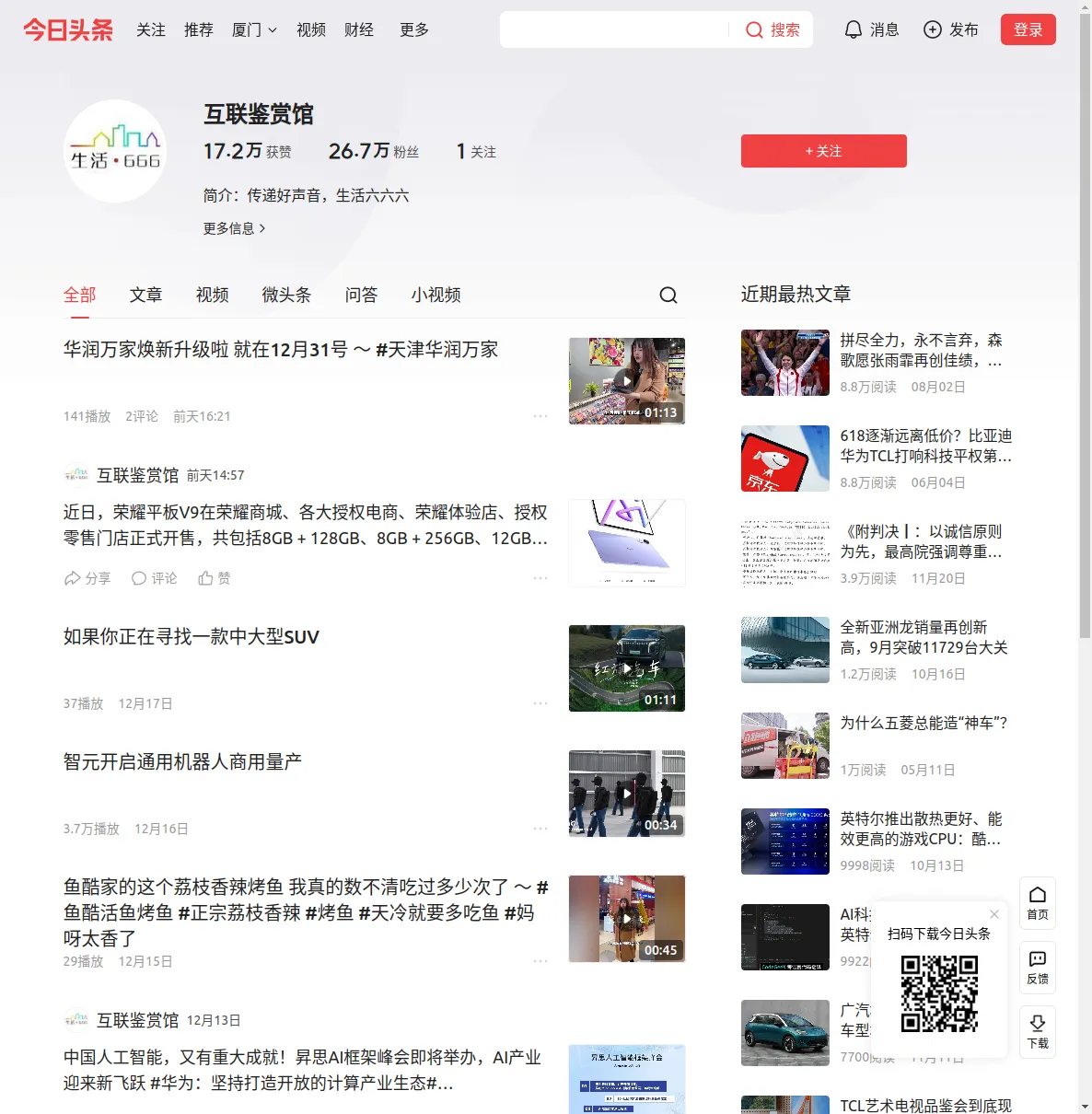Open post 如果你正在寻找一款中大型SUV
Viewport: 1092px width, 1114px height.
click(x=192, y=637)
